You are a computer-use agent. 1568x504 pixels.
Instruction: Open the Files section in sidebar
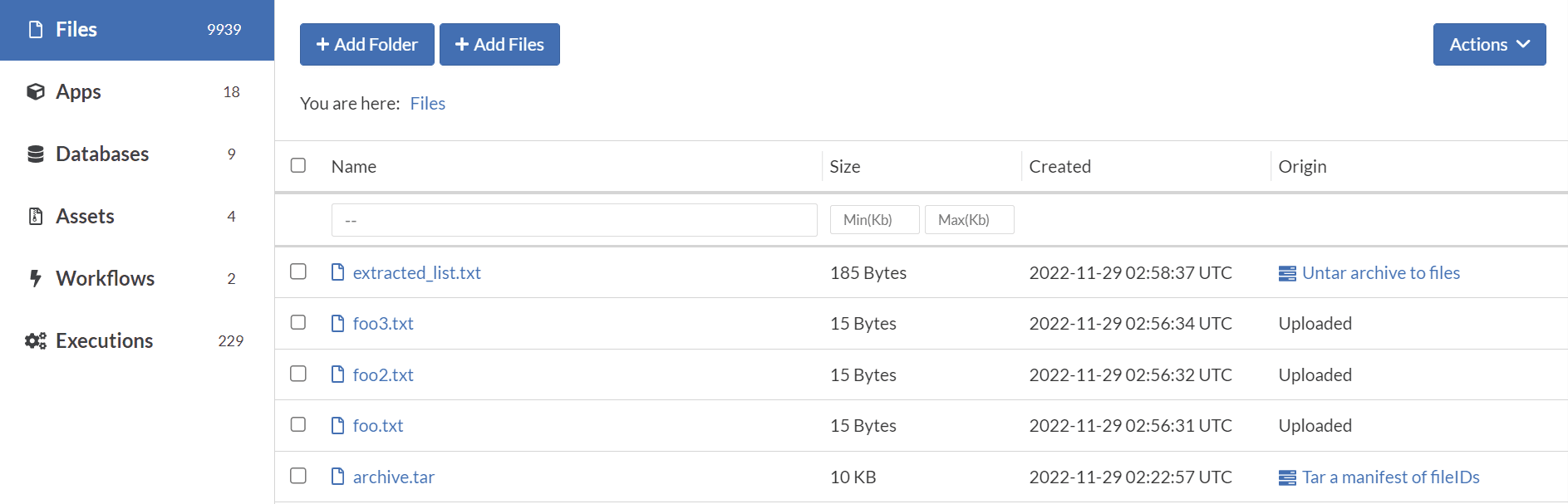(x=76, y=30)
